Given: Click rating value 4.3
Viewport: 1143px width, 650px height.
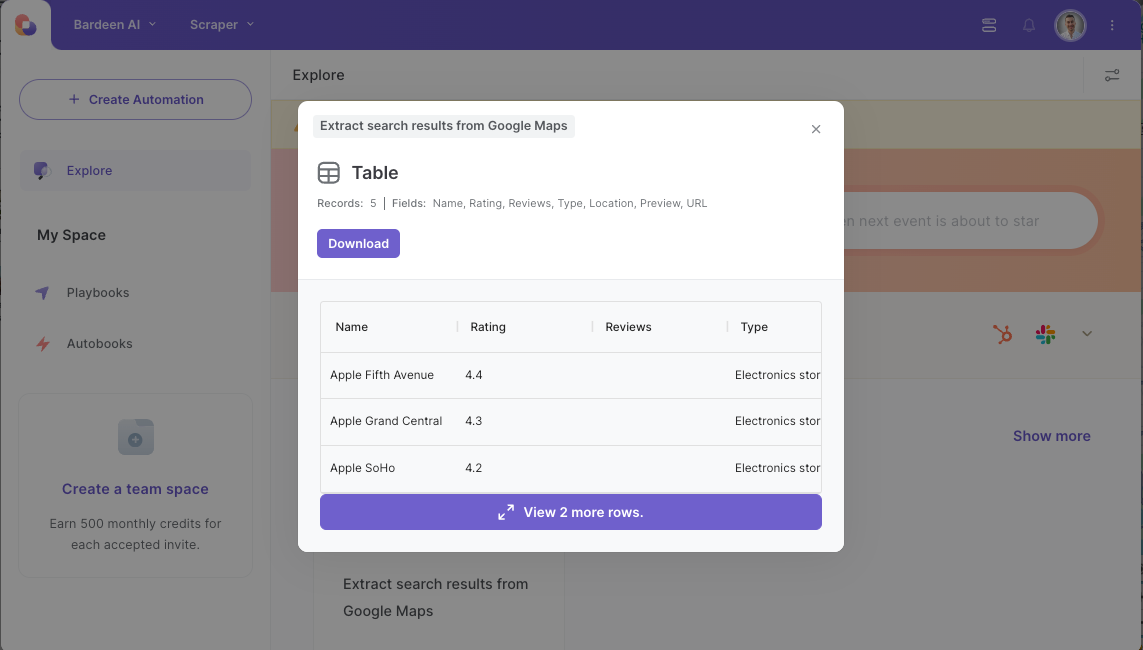Looking at the screenshot, I should pos(474,420).
